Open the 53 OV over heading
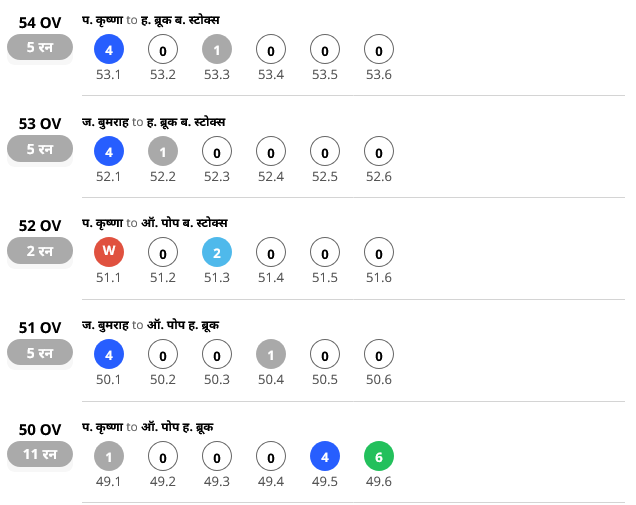This screenshot has height=505, width=636. pos(40,124)
